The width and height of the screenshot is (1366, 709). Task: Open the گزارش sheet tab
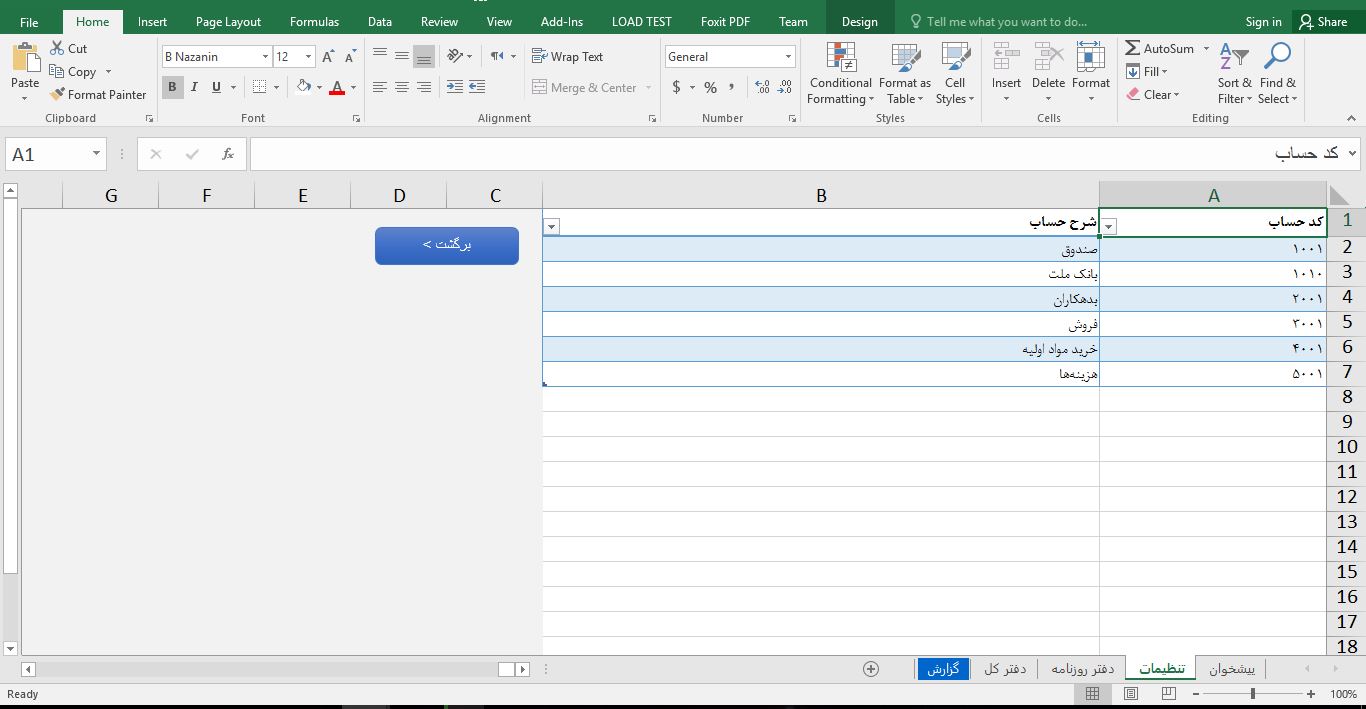coord(943,668)
